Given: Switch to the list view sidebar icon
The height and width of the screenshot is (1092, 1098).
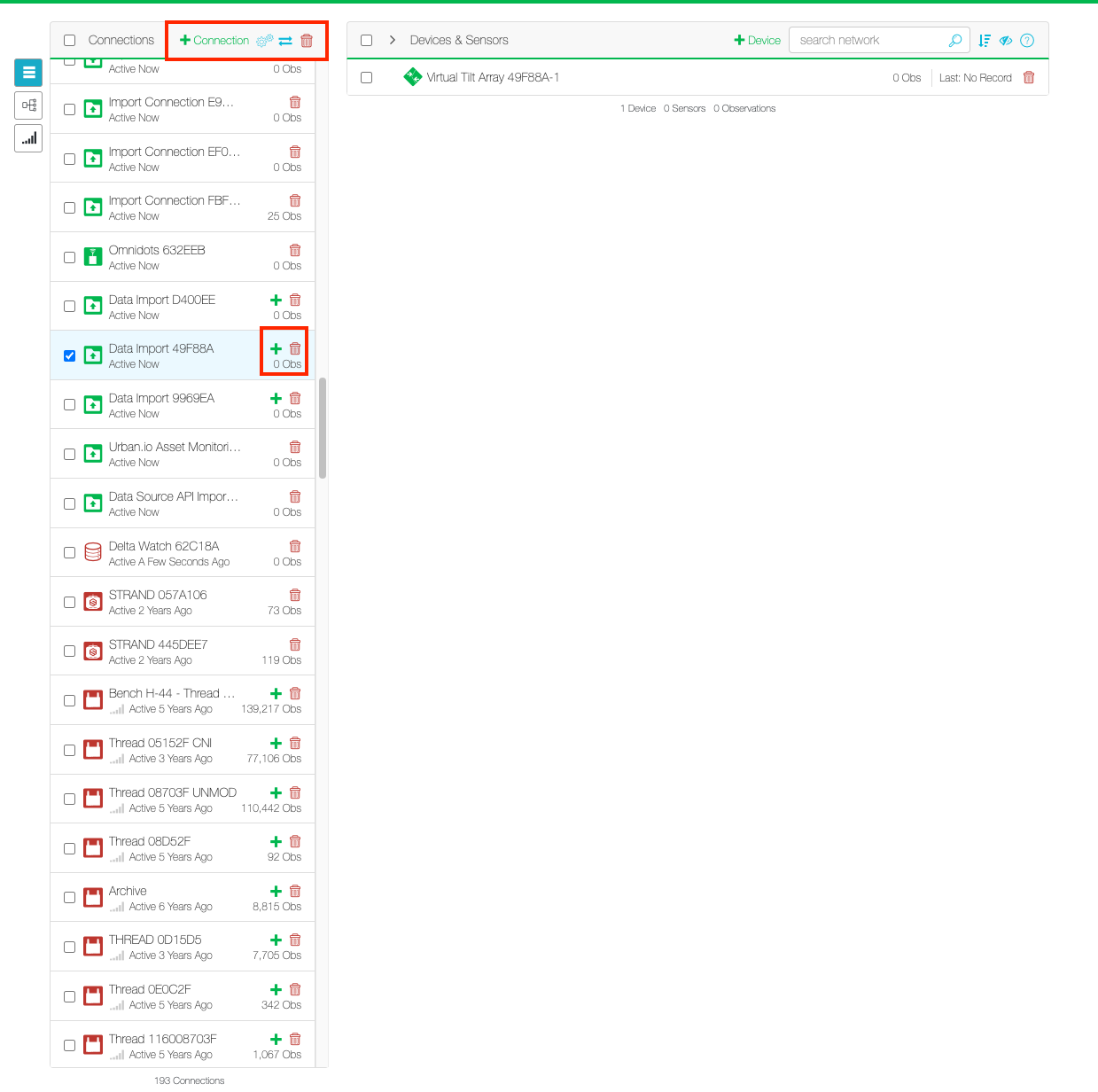Looking at the screenshot, I should pyautogui.click(x=28, y=73).
